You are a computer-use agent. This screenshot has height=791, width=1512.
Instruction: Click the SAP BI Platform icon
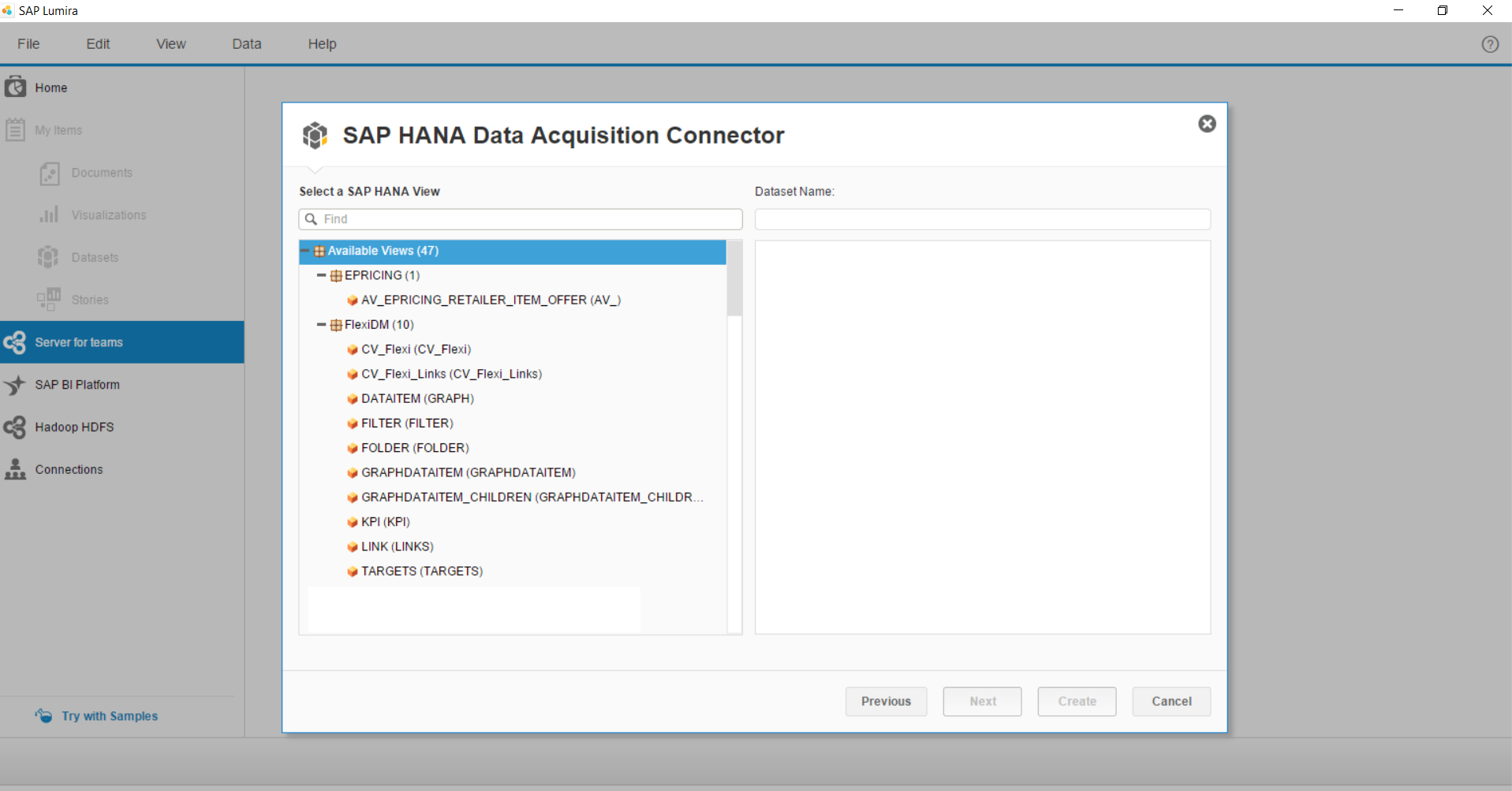coord(15,385)
